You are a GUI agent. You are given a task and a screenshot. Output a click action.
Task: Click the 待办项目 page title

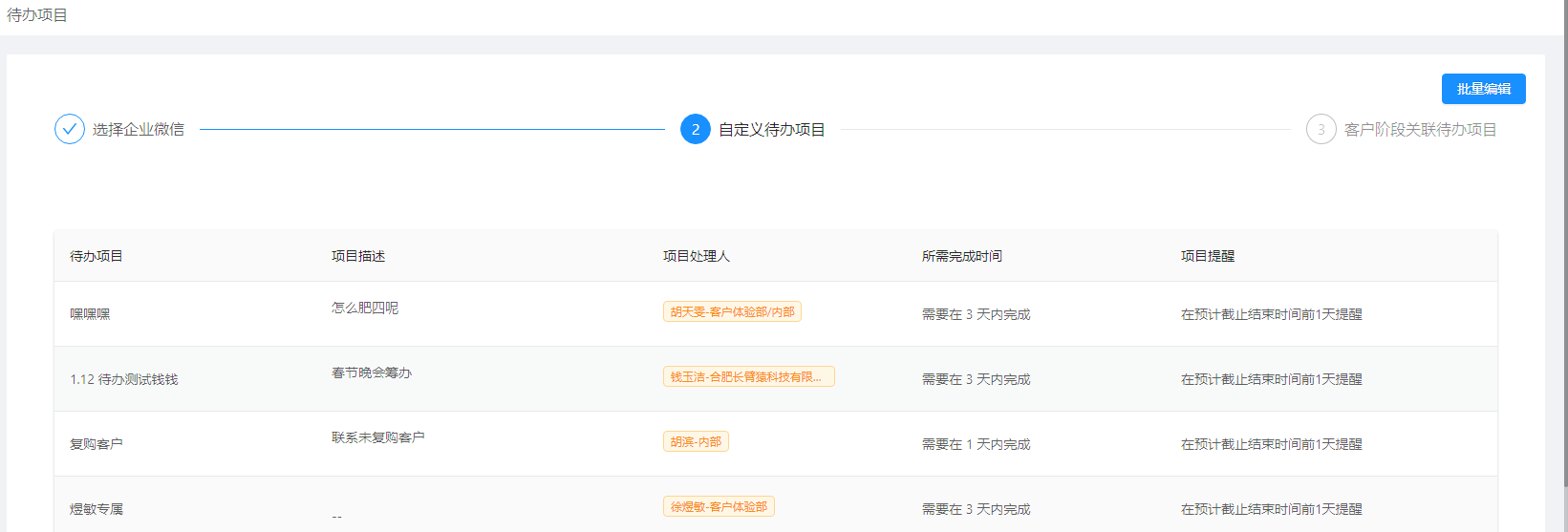(37, 15)
